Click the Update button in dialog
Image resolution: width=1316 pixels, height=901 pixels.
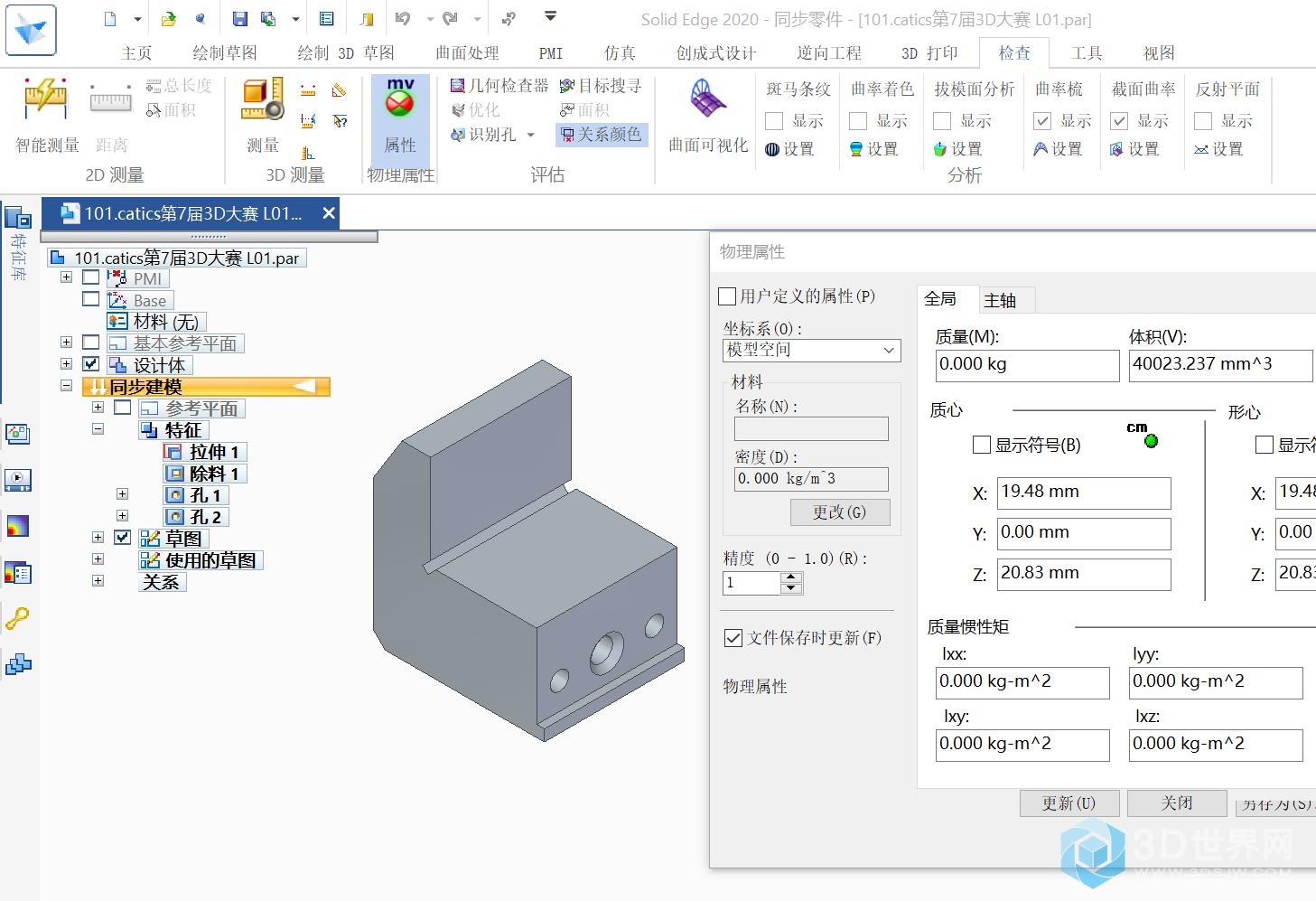point(1069,803)
